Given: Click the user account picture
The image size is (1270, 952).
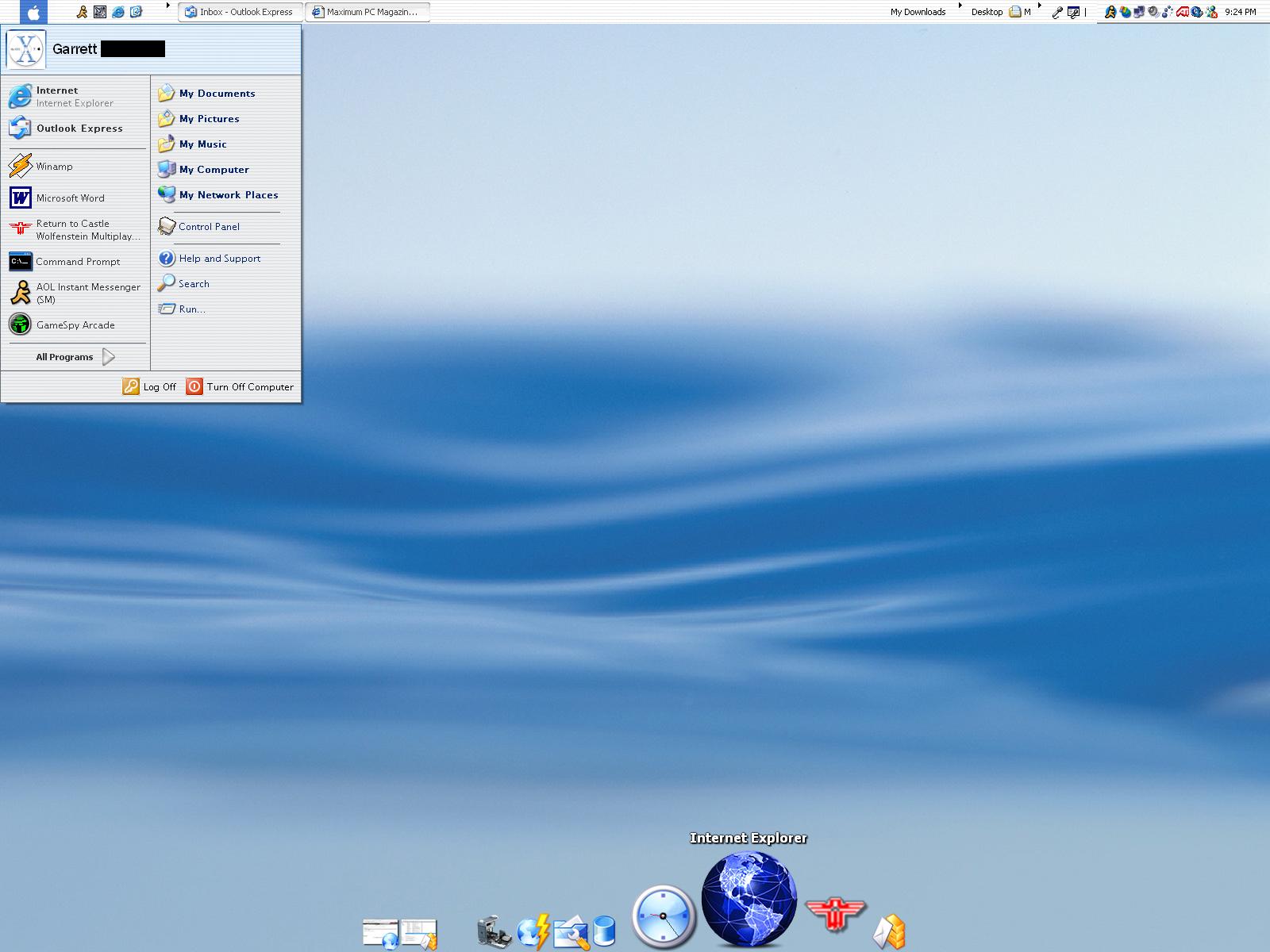Looking at the screenshot, I should click(26, 49).
